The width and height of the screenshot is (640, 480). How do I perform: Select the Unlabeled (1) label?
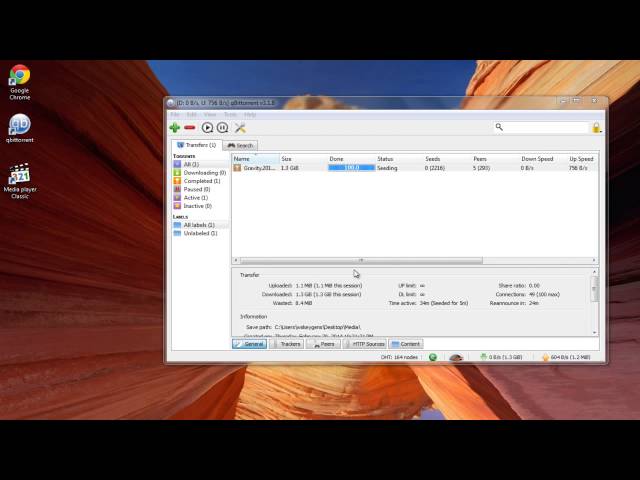click(x=200, y=233)
